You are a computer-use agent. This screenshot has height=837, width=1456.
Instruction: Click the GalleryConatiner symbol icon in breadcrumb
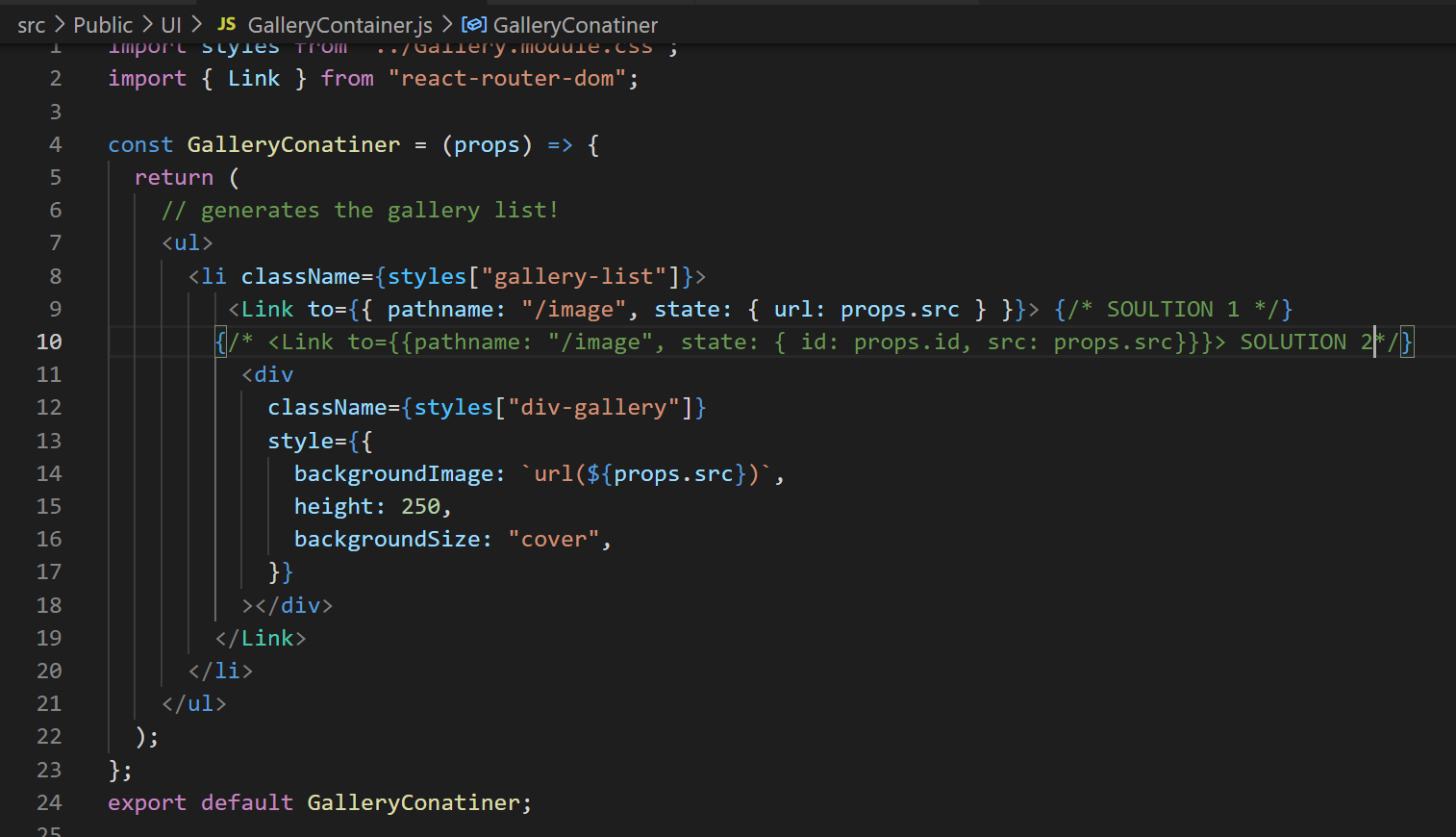473,25
